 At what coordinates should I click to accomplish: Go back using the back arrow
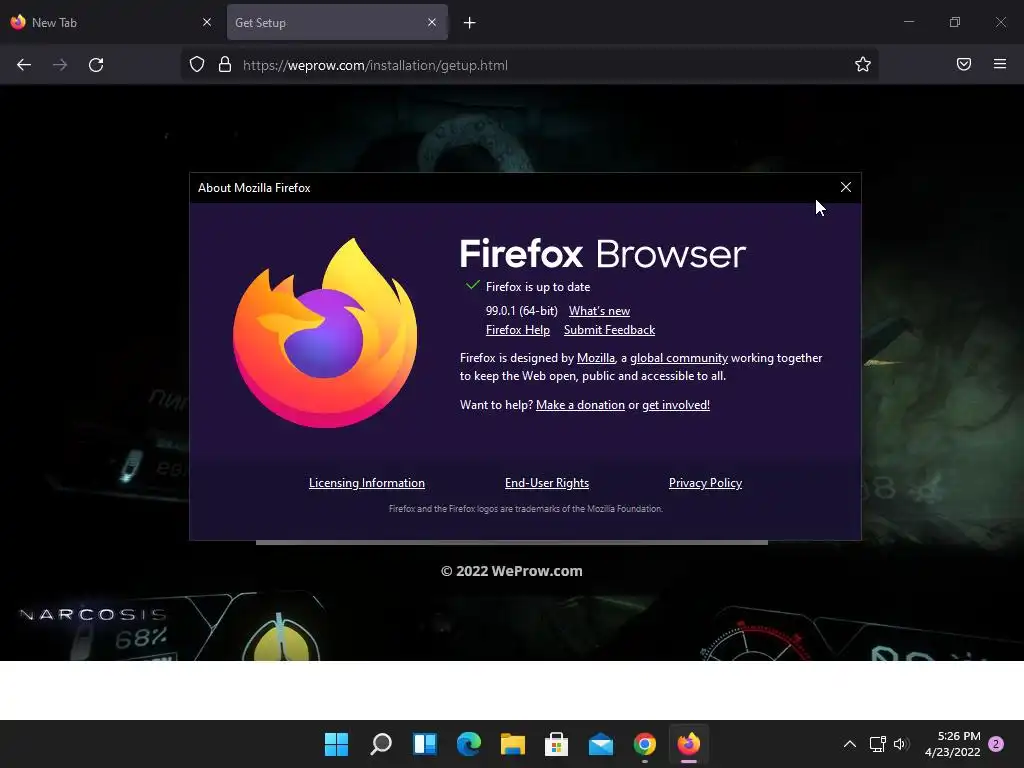pyautogui.click(x=24, y=65)
